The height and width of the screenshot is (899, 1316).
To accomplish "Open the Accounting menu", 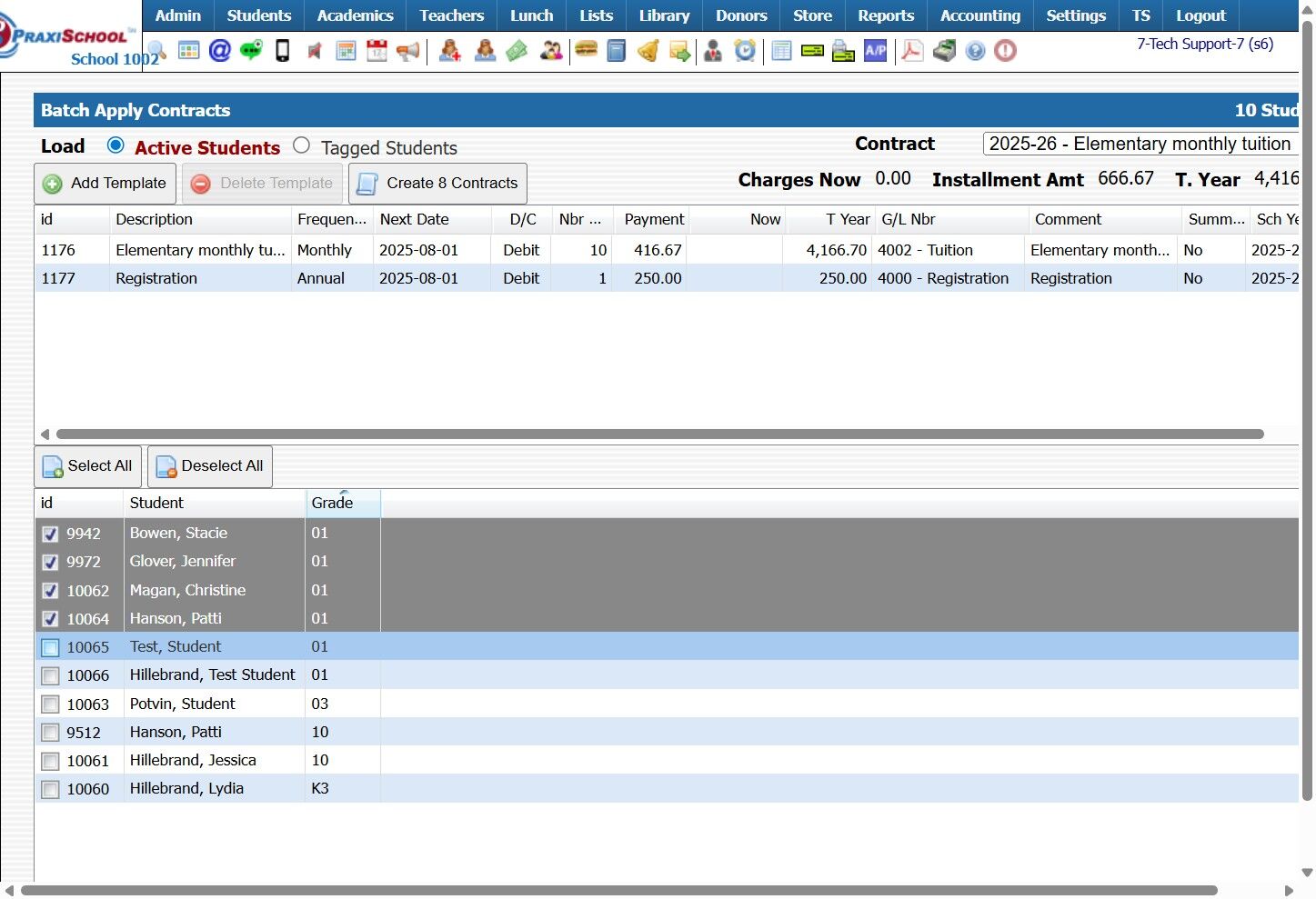I will click(979, 15).
